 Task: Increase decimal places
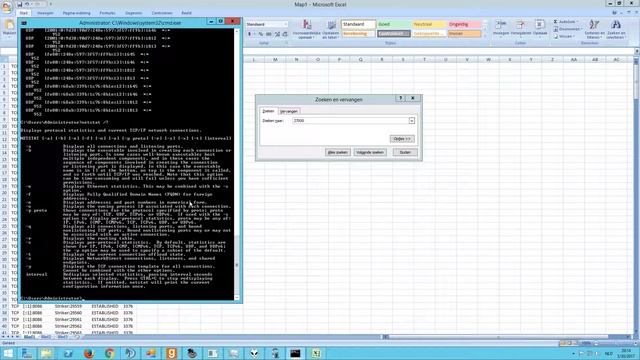(277, 34)
